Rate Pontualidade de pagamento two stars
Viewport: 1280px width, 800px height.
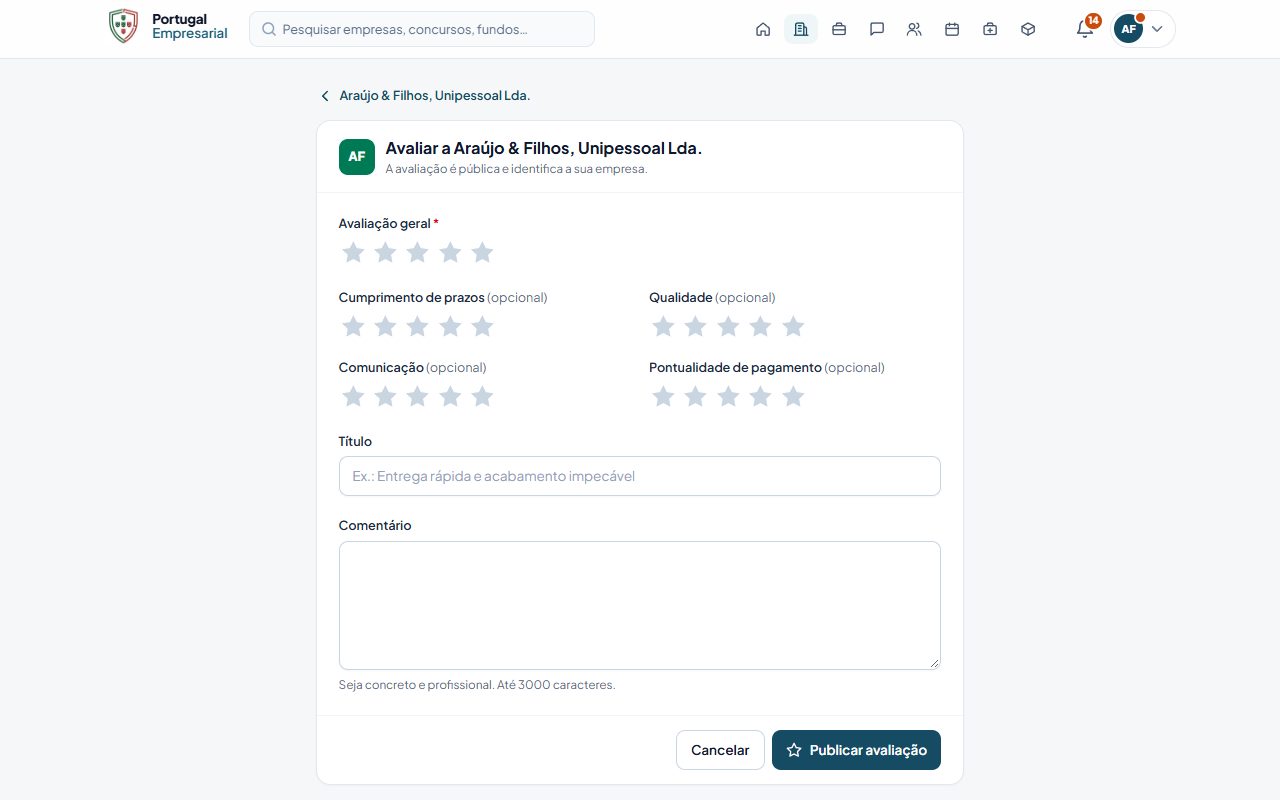point(695,397)
